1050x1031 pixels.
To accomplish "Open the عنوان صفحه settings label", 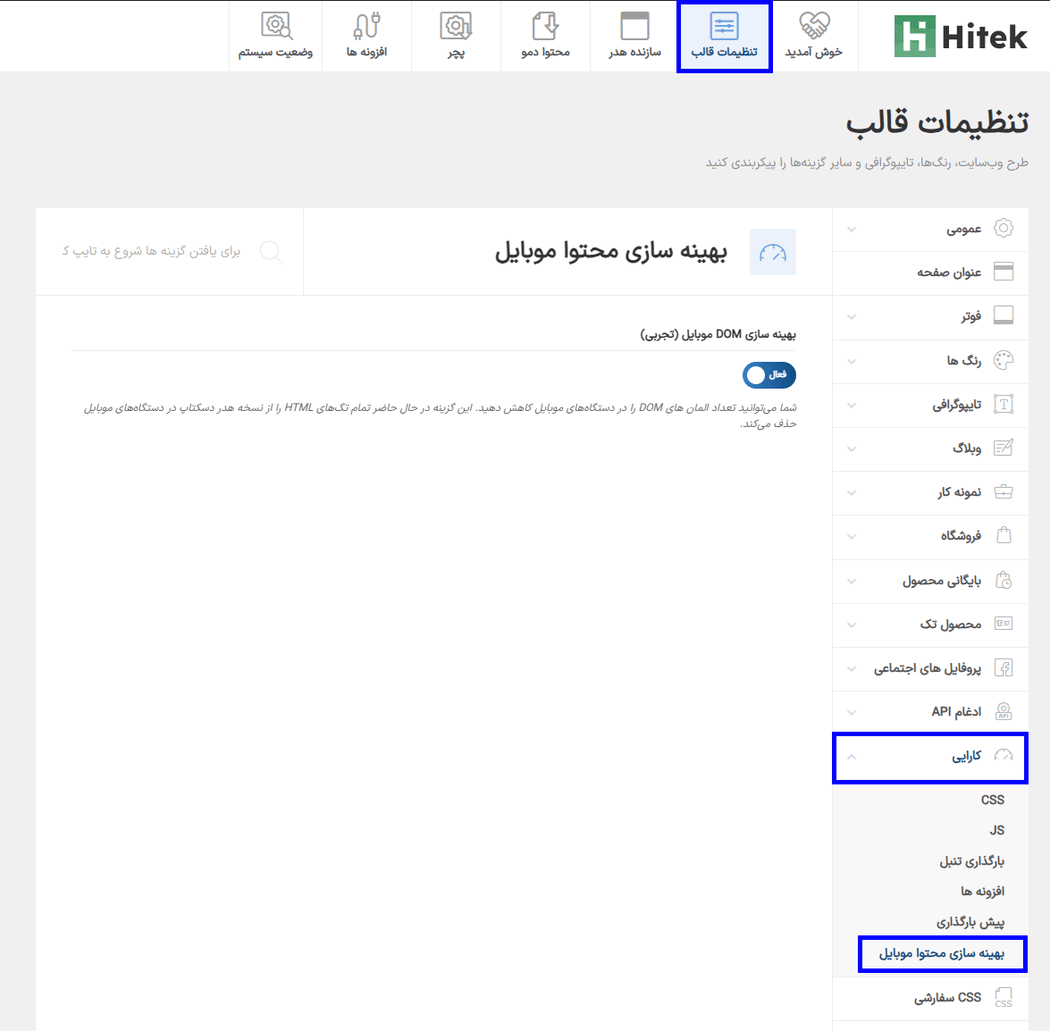I will tap(949, 272).
